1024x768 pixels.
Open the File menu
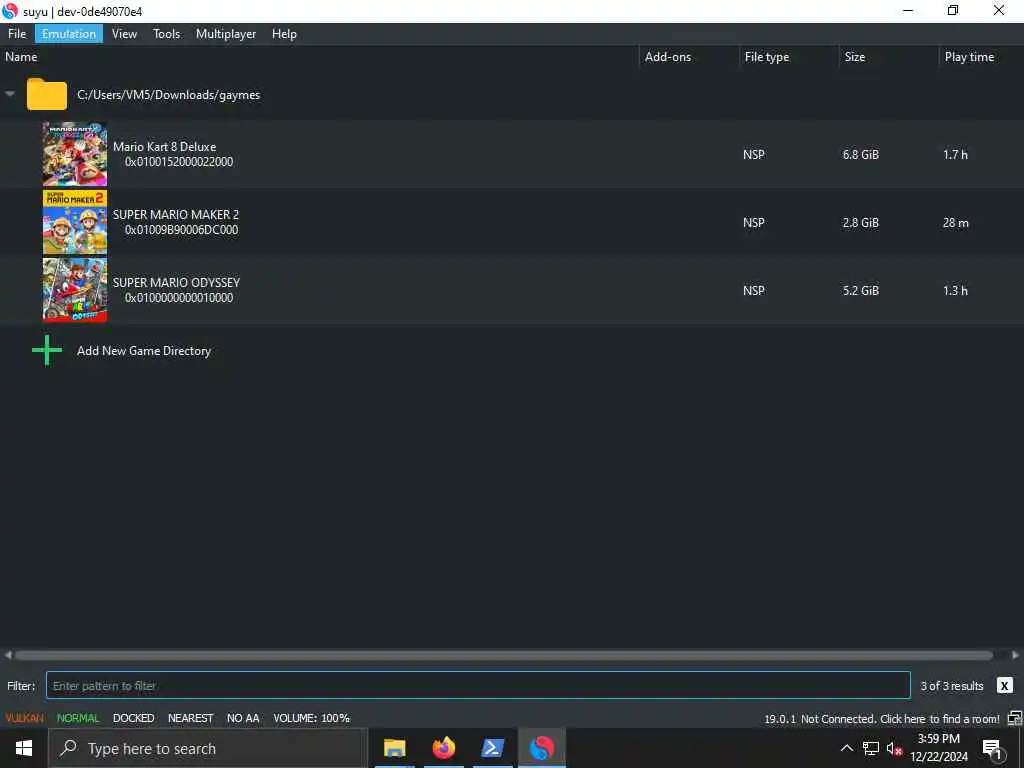pos(17,34)
